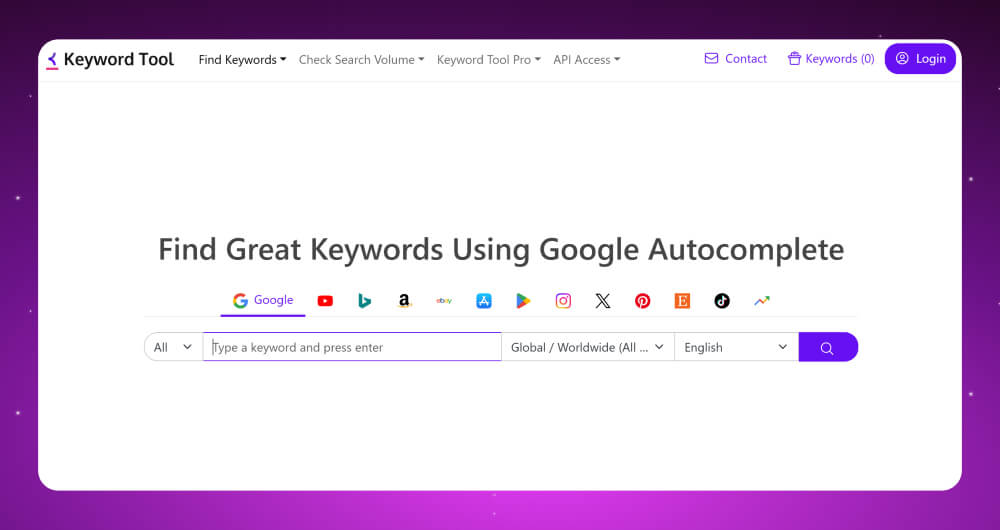Open the Contact link

click(x=735, y=59)
